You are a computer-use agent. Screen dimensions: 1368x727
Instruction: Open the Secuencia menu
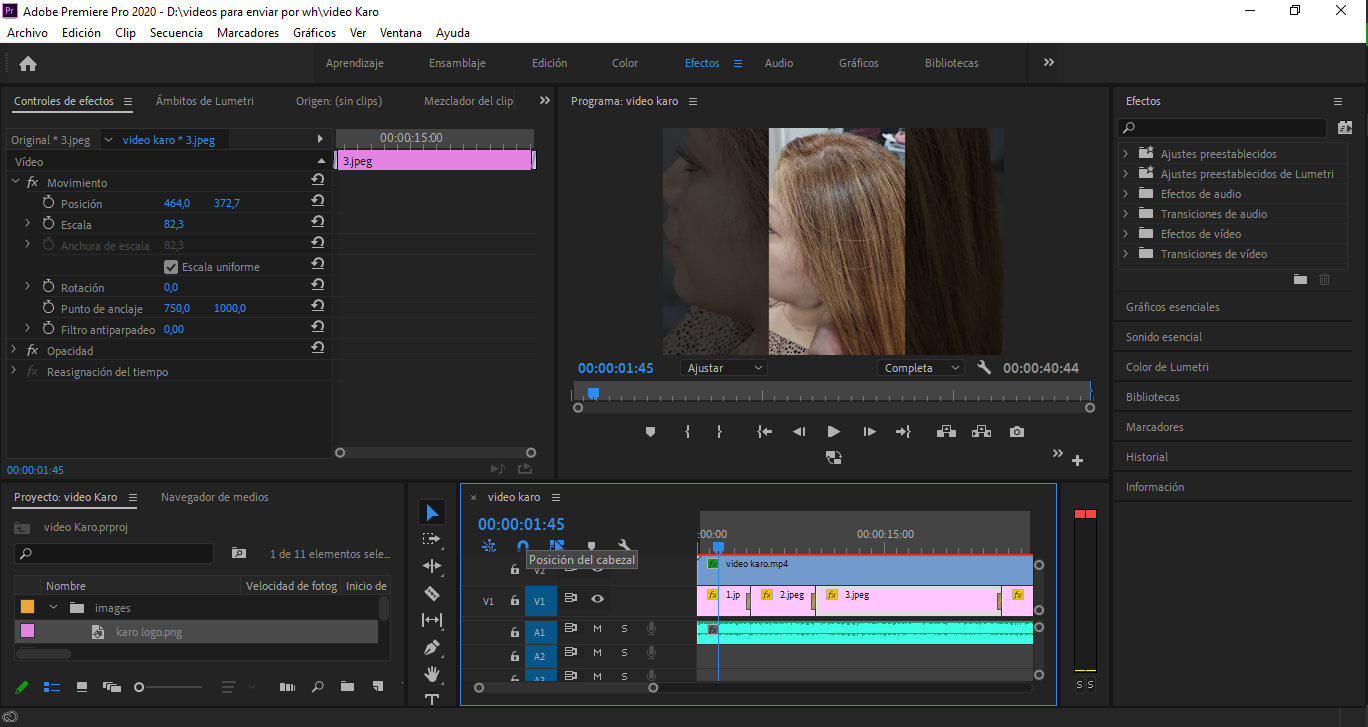pos(176,32)
